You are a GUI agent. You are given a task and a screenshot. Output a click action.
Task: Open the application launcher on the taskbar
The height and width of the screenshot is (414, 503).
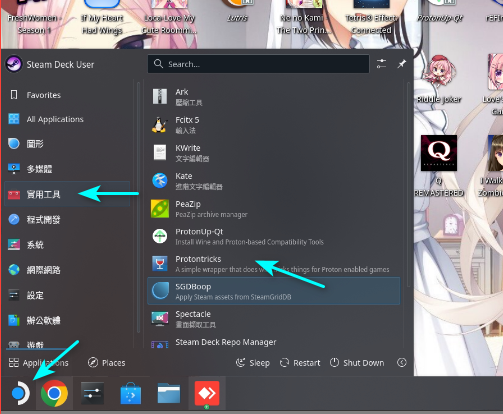20,393
